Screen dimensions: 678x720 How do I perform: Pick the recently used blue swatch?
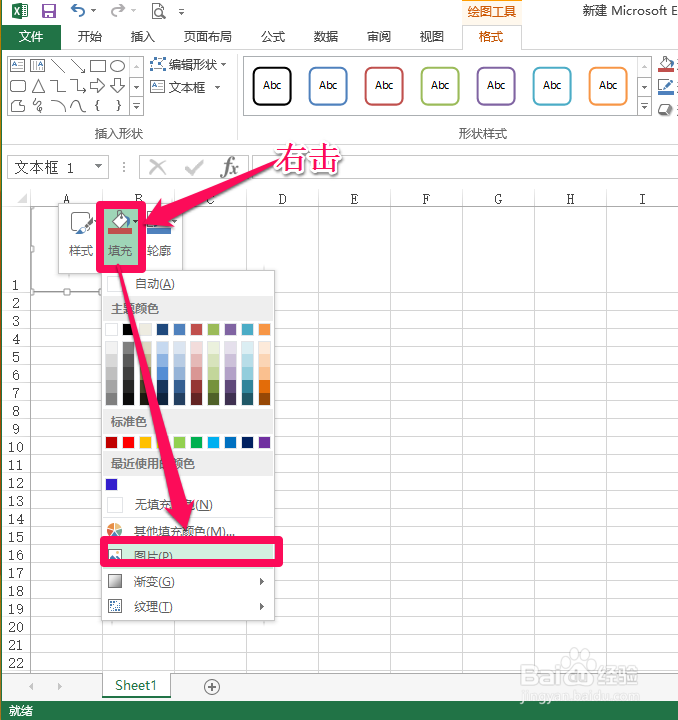112,484
